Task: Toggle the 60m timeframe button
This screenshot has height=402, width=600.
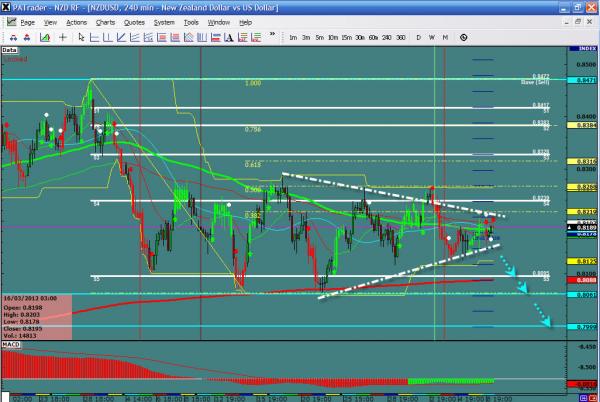Action: coord(371,37)
